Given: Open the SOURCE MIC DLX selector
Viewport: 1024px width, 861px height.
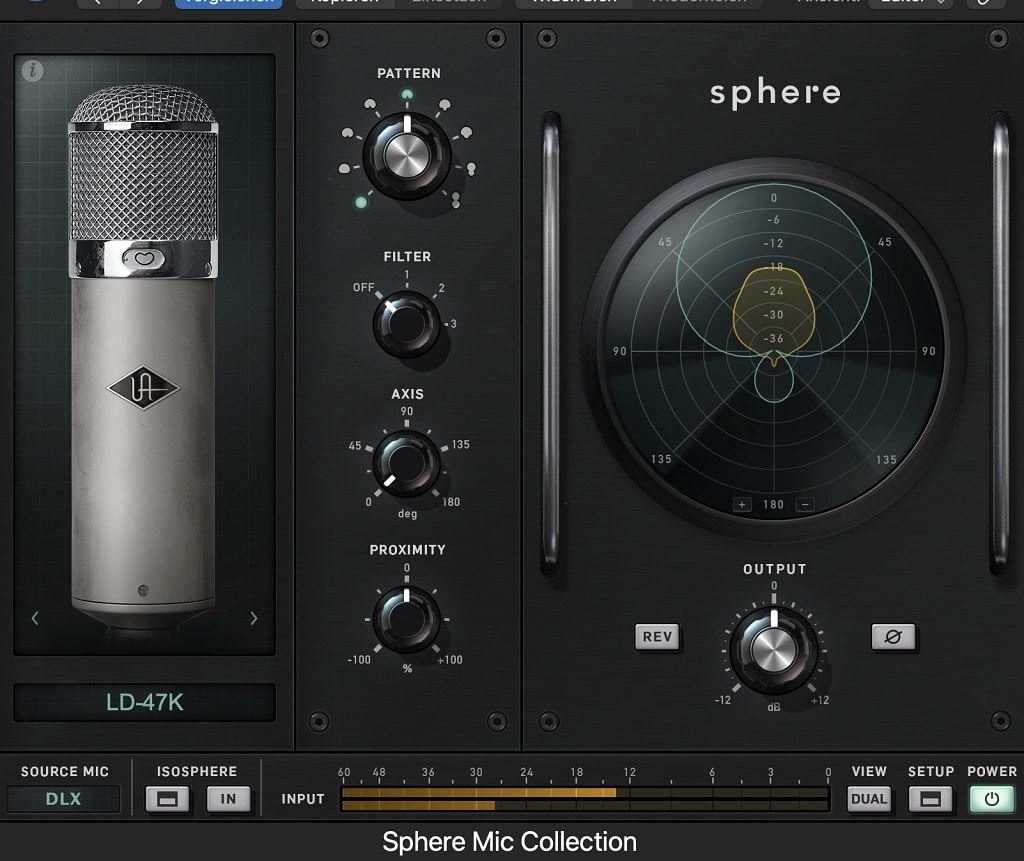Looking at the screenshot, I should [63, 798].
